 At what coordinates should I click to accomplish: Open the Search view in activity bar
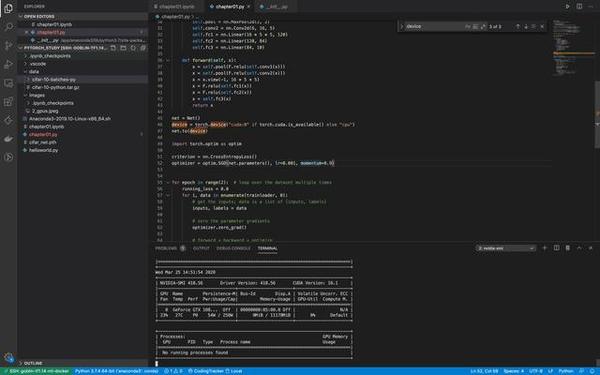(x=8, y=26)
